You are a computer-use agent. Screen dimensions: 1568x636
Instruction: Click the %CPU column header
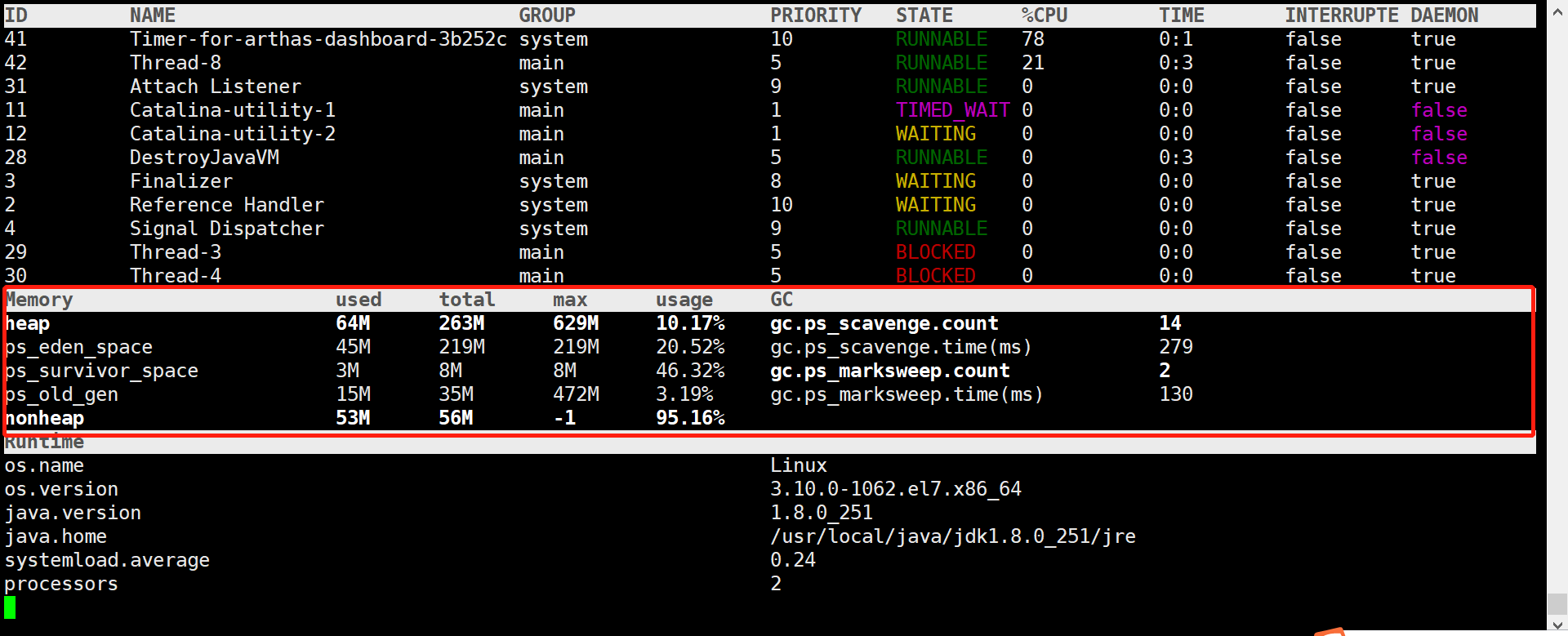pyautogui.click(x=1044, y=16)
